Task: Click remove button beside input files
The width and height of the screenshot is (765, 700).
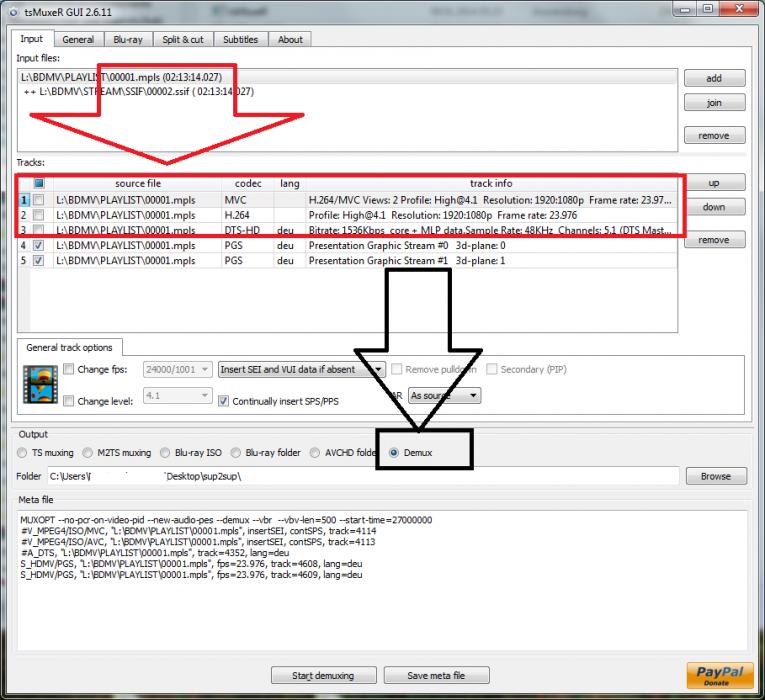Action: coord(714,135)
